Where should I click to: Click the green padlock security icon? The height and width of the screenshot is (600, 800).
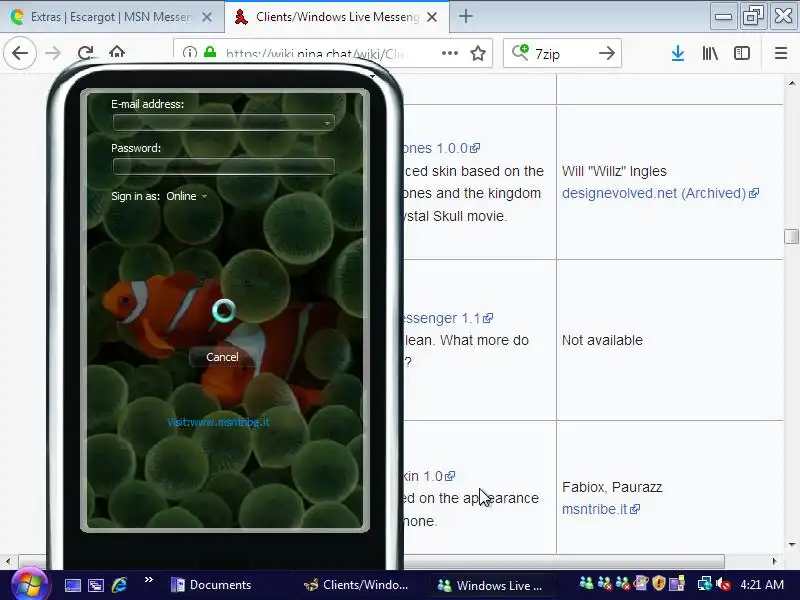click(x=210, y=52)
